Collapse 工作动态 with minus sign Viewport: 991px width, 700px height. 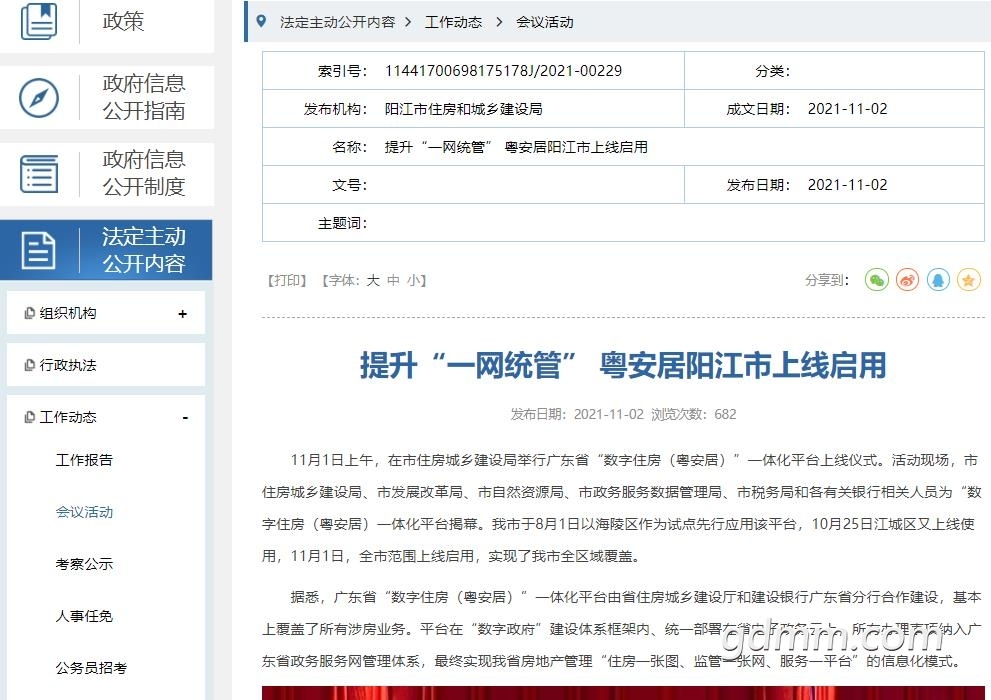click(185, 418)
